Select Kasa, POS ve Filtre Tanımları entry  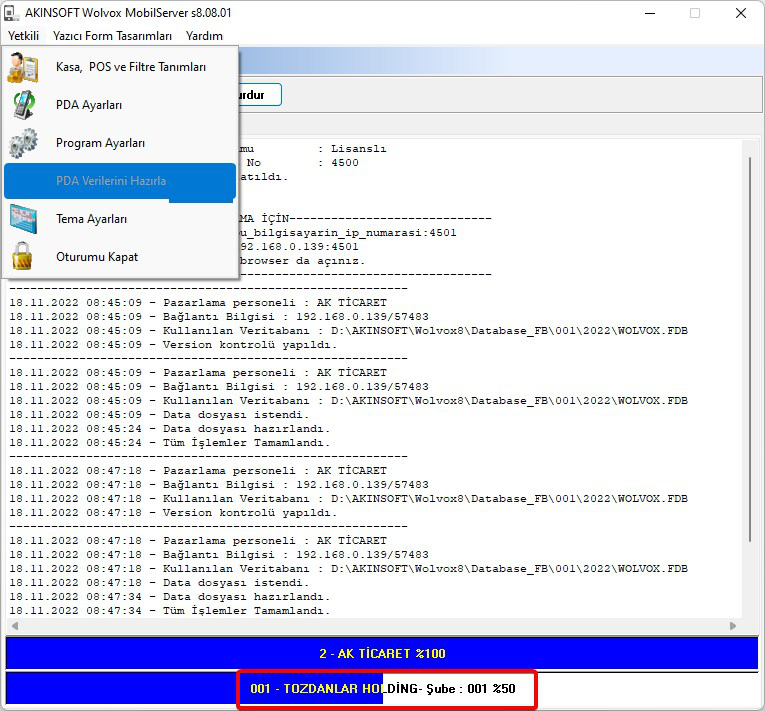[x=120, y=67]
